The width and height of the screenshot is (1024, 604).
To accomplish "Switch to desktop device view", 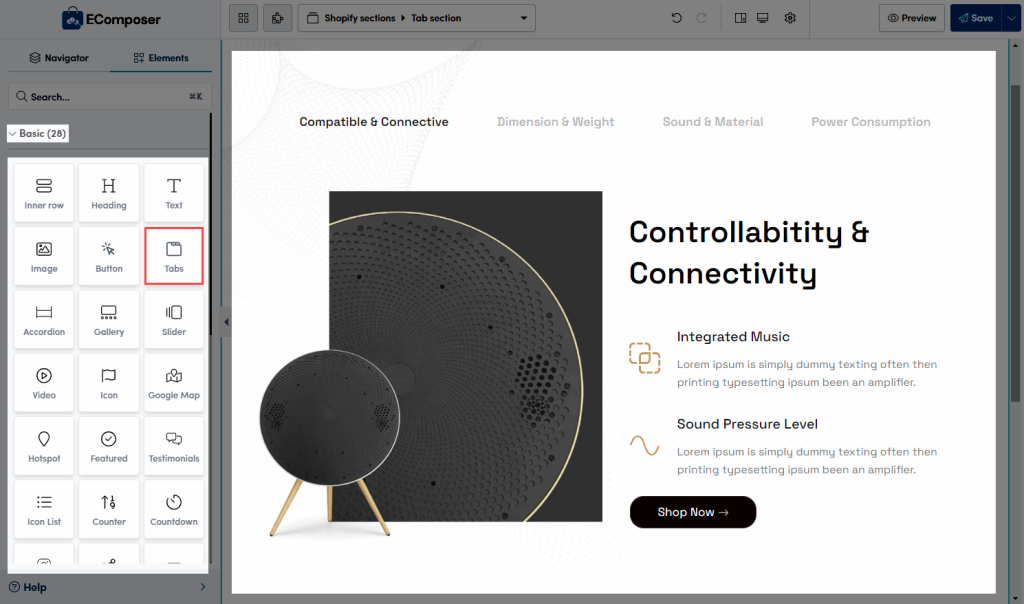I will coord(763,18).
